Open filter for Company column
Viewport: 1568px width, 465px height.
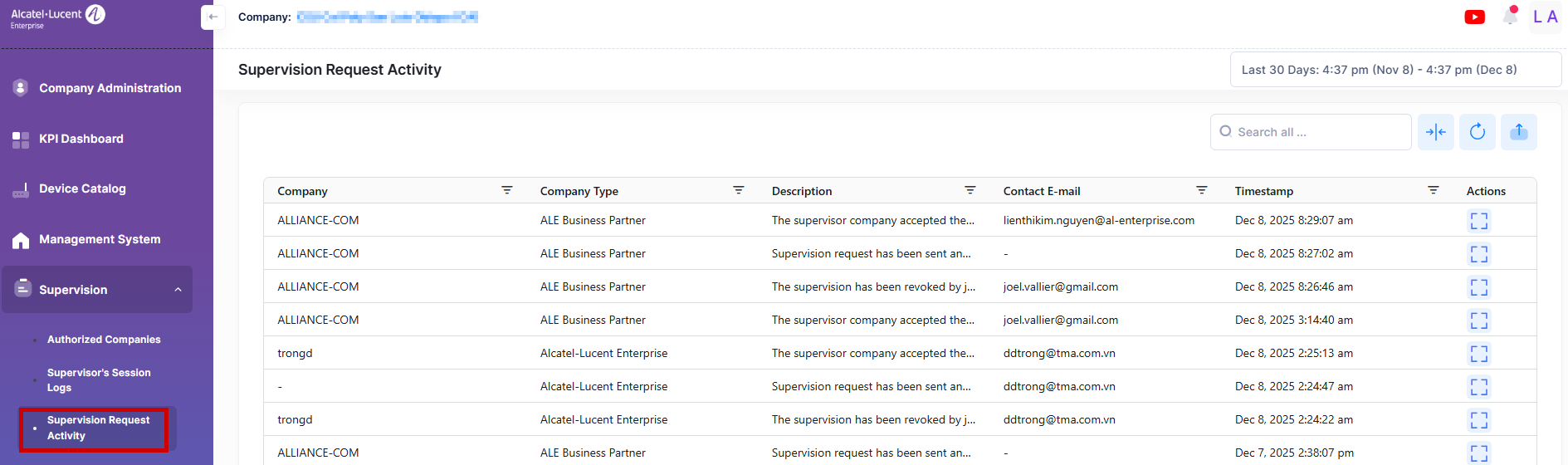pos(506,191)
